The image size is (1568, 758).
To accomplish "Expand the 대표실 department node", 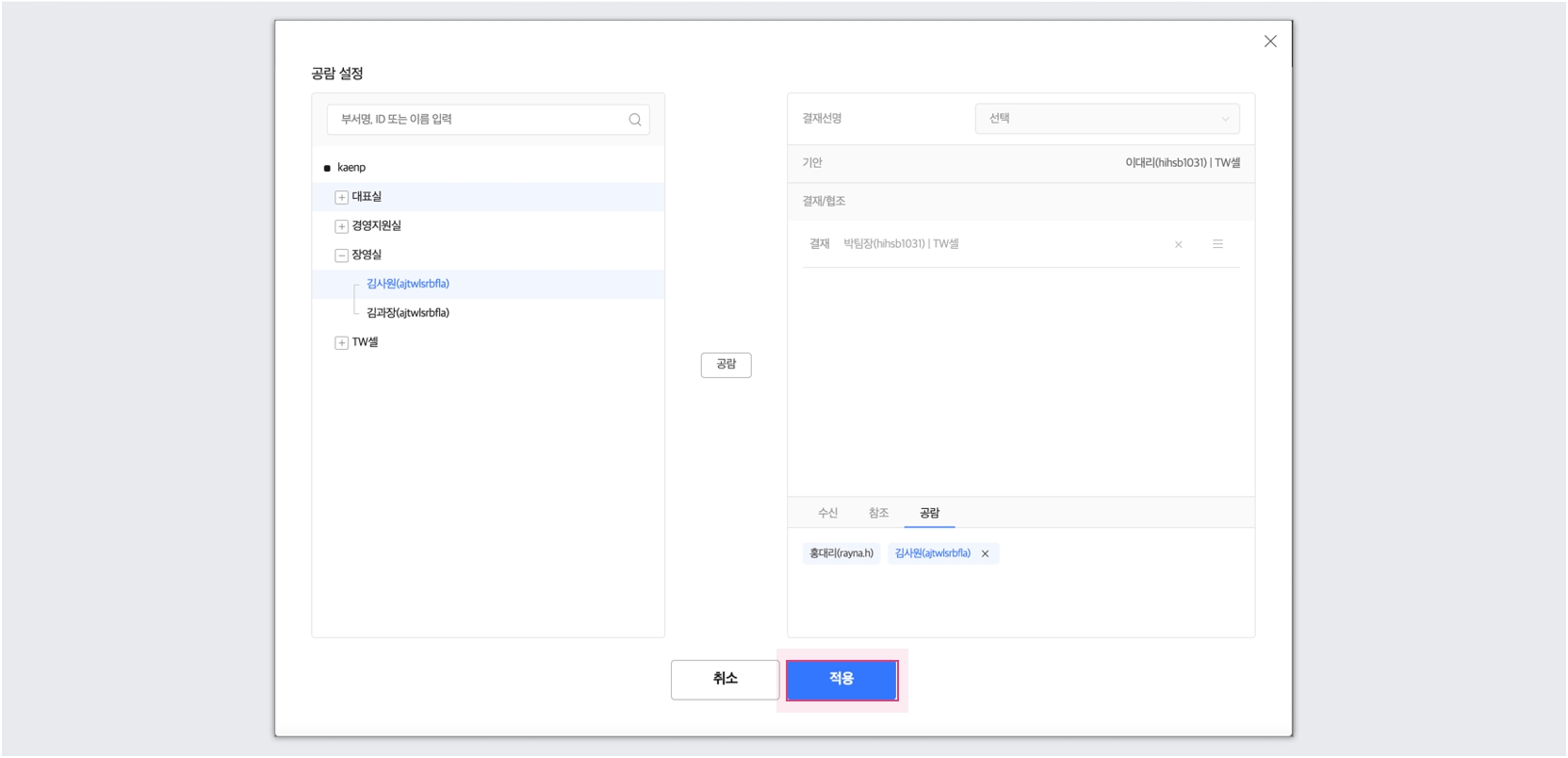I will (x=341, y=197).
